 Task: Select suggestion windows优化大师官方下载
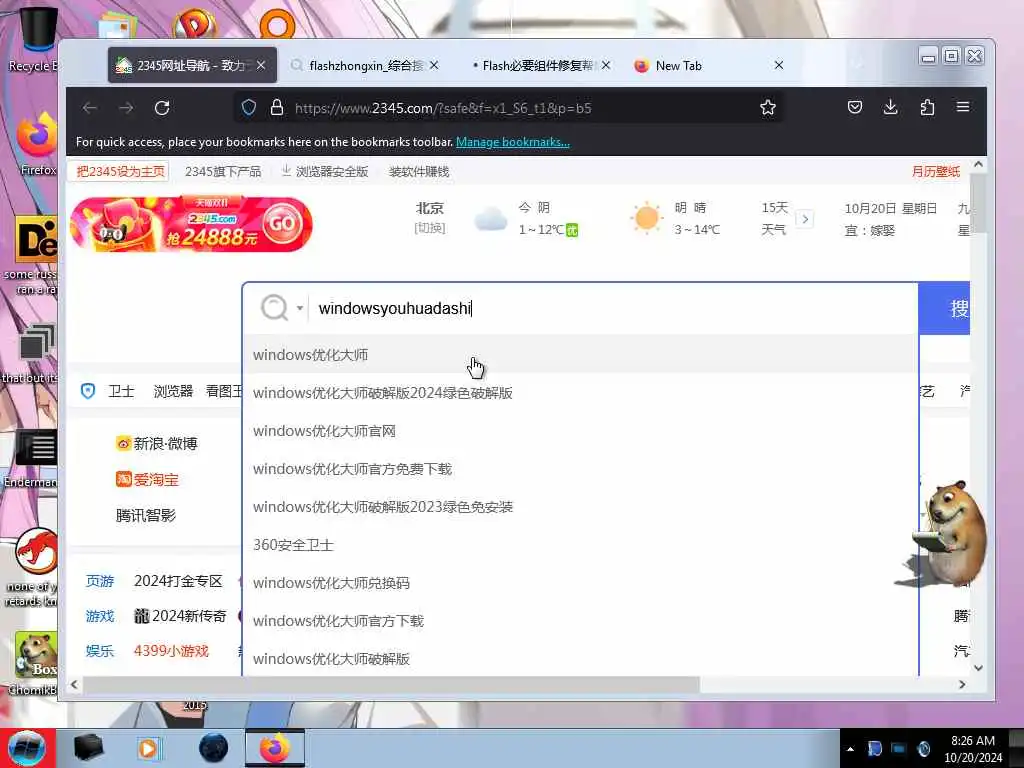click(x=580, y=620)
